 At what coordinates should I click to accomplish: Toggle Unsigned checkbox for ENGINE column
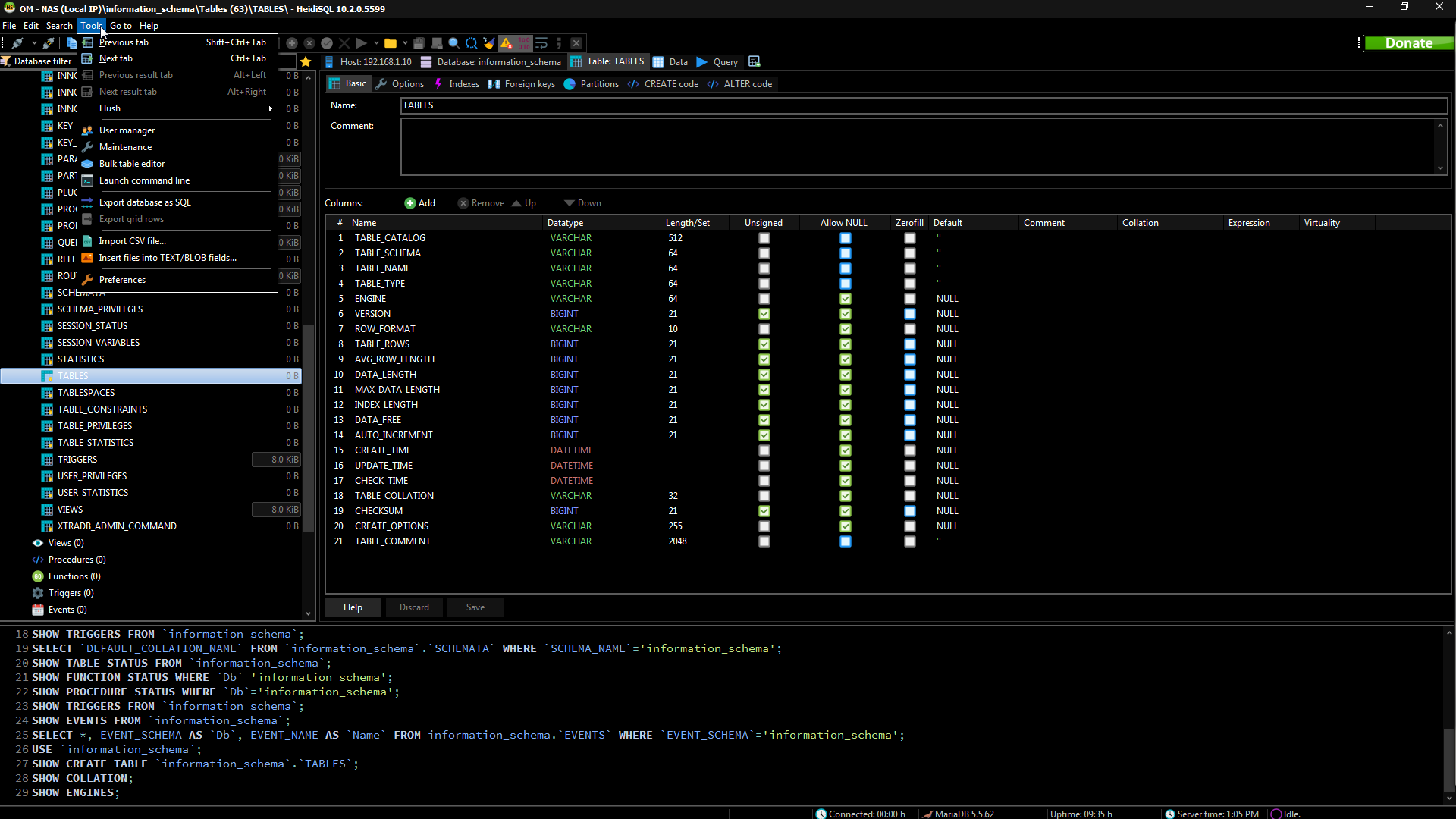764,299
